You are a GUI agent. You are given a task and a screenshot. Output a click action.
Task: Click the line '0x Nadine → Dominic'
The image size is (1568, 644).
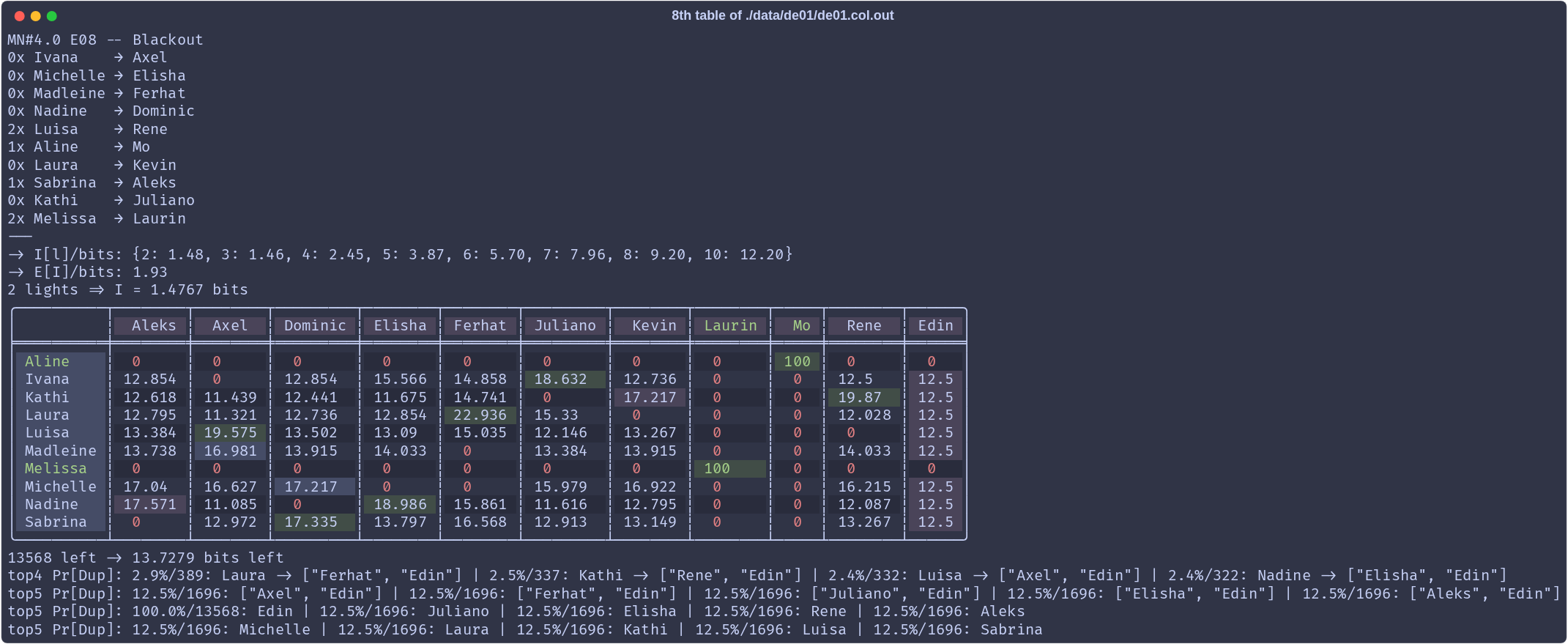point(101,111)
